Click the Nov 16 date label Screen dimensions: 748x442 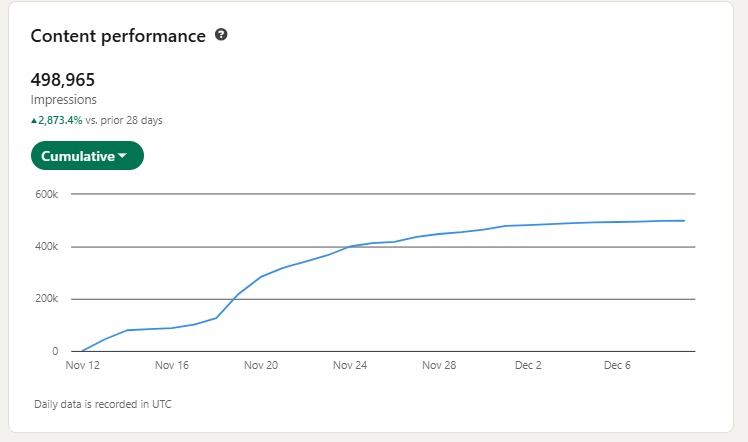click(x=172, y=366)
